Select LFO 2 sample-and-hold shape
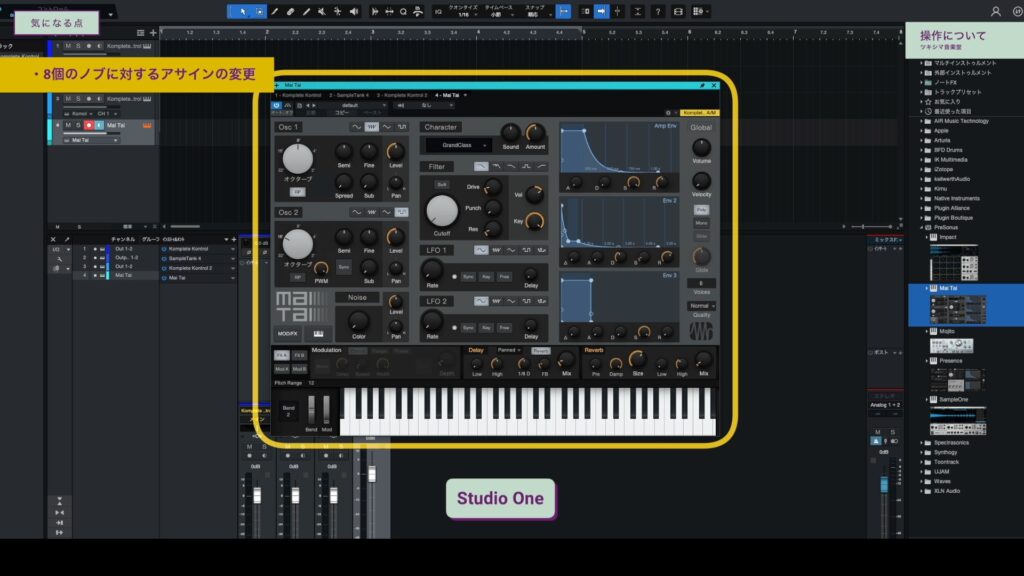Viewport: 1024px width, 576px height. [541, 301]
